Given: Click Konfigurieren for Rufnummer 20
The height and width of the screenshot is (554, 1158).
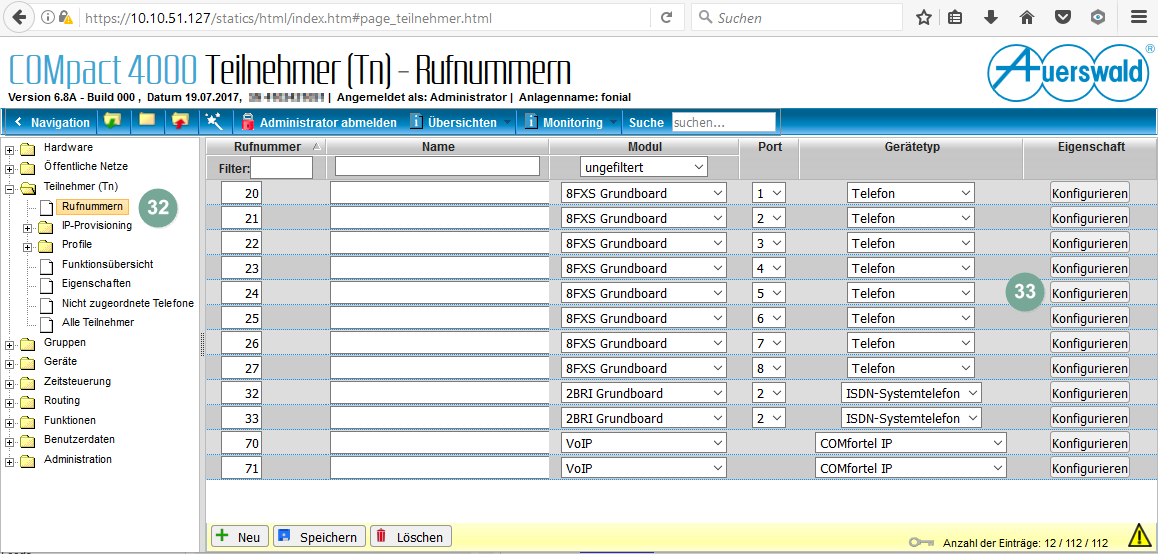Looking at the screenshot, I should point(1090,194).
